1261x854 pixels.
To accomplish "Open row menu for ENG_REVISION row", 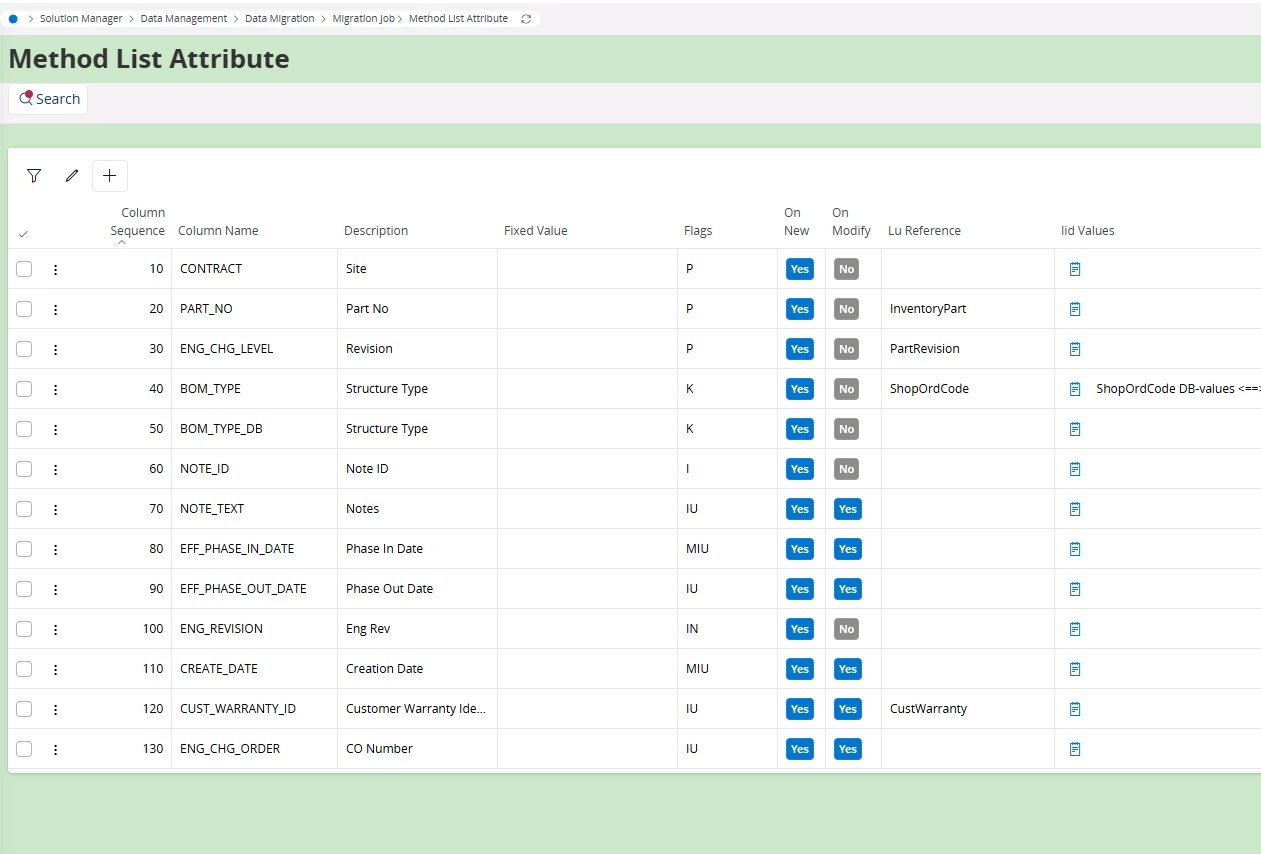I will 55,629.
